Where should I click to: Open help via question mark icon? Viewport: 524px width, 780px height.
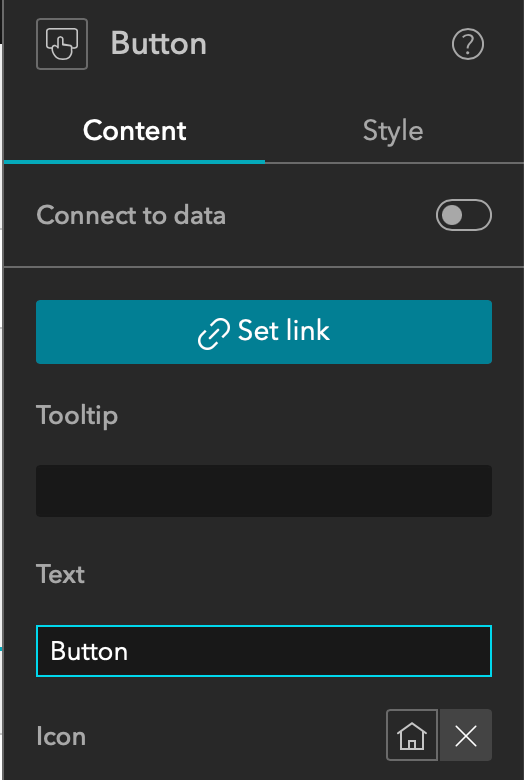pyautogui.click(x=467, y=44)
